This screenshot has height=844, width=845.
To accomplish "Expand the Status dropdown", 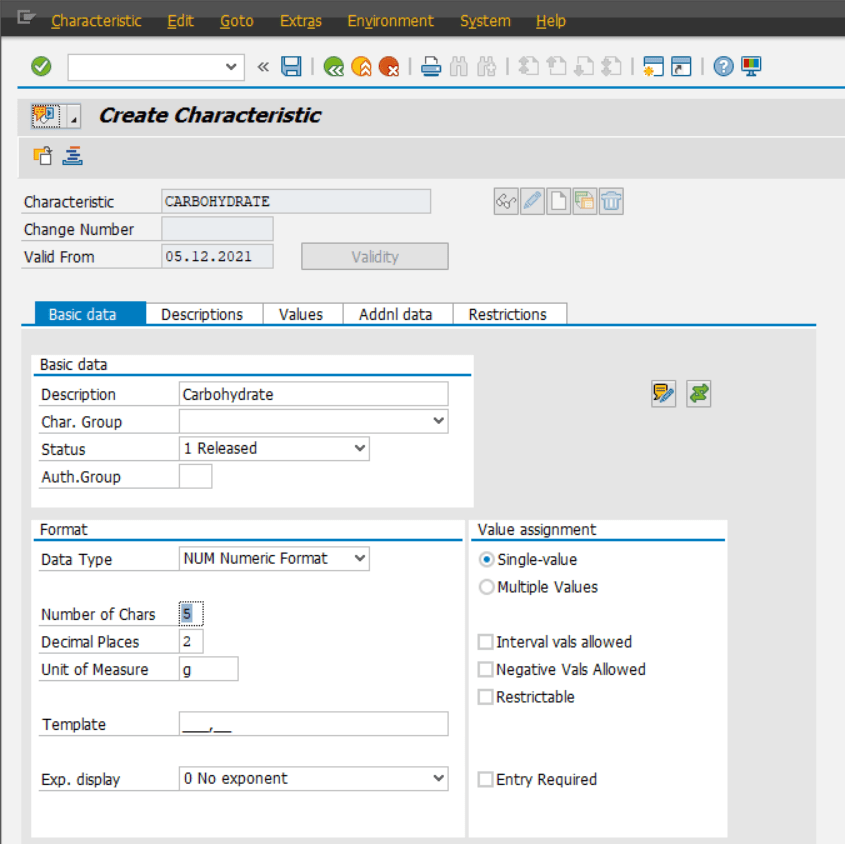I will pos(360,448).
